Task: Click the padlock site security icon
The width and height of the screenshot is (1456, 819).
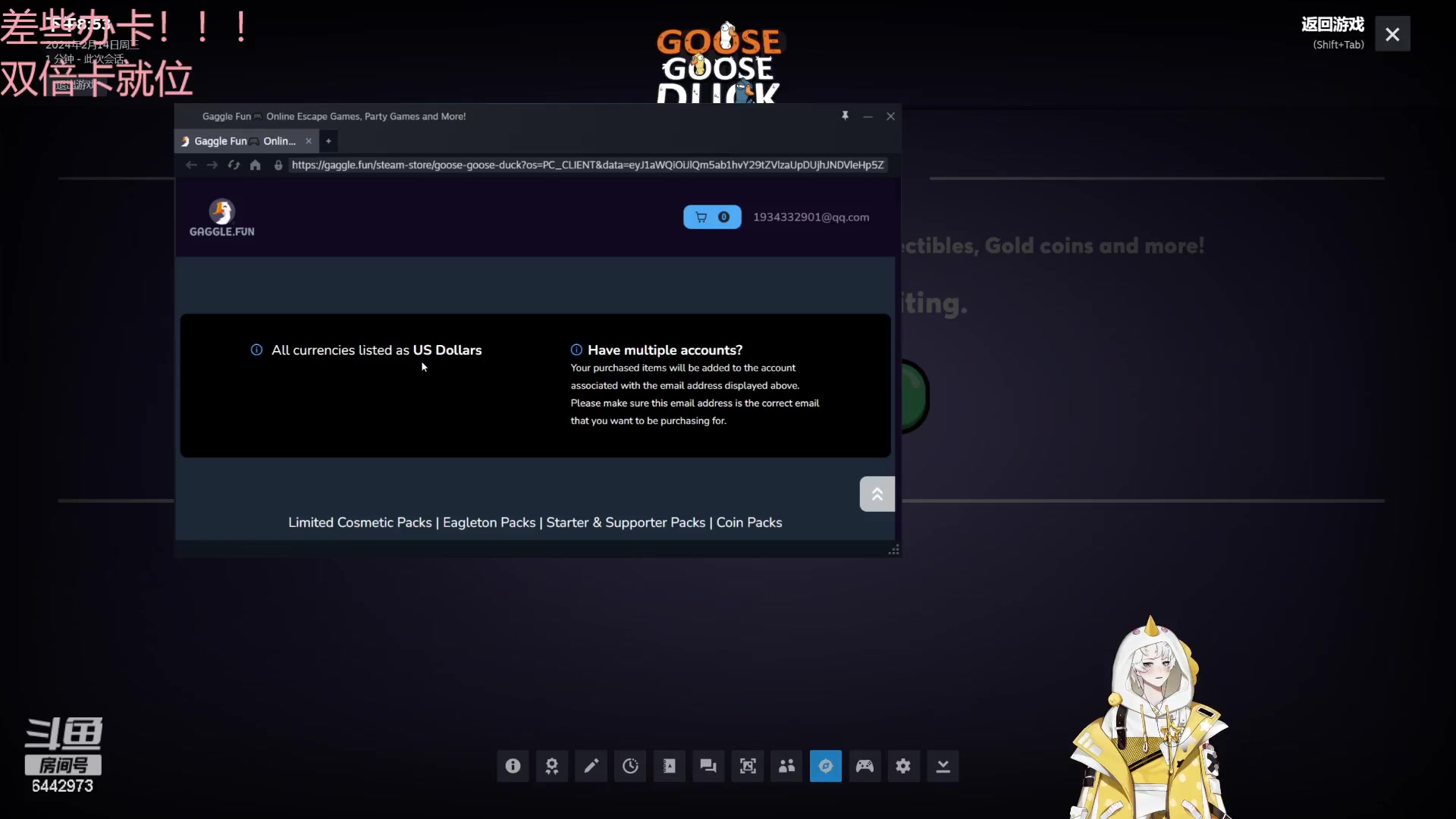Action: tap(278, 165)
